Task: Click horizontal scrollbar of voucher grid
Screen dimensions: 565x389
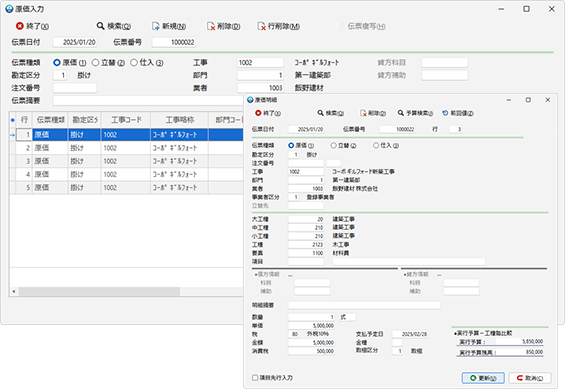Action: point(99,291)
